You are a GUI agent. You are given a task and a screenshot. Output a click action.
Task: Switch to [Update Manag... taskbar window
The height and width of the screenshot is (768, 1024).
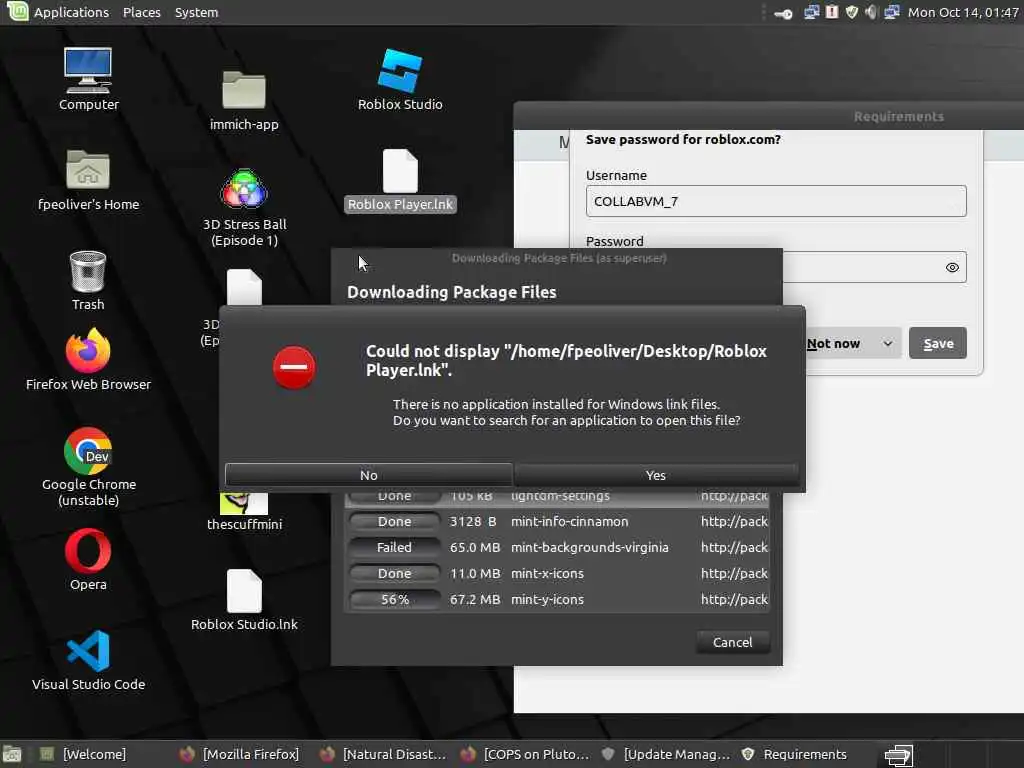click(665, 754)
